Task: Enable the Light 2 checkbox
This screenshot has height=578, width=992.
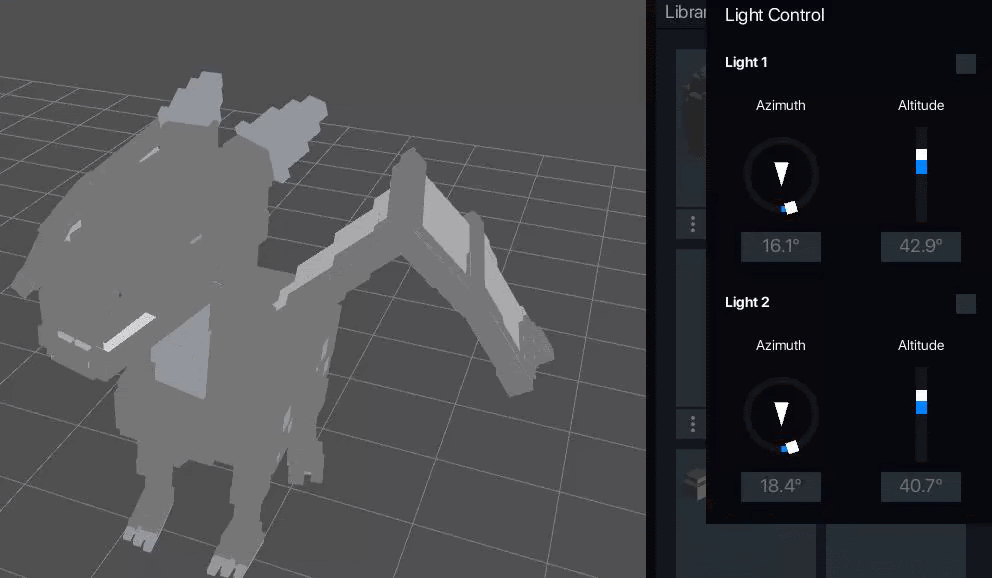Action: (x=965, y=304)
